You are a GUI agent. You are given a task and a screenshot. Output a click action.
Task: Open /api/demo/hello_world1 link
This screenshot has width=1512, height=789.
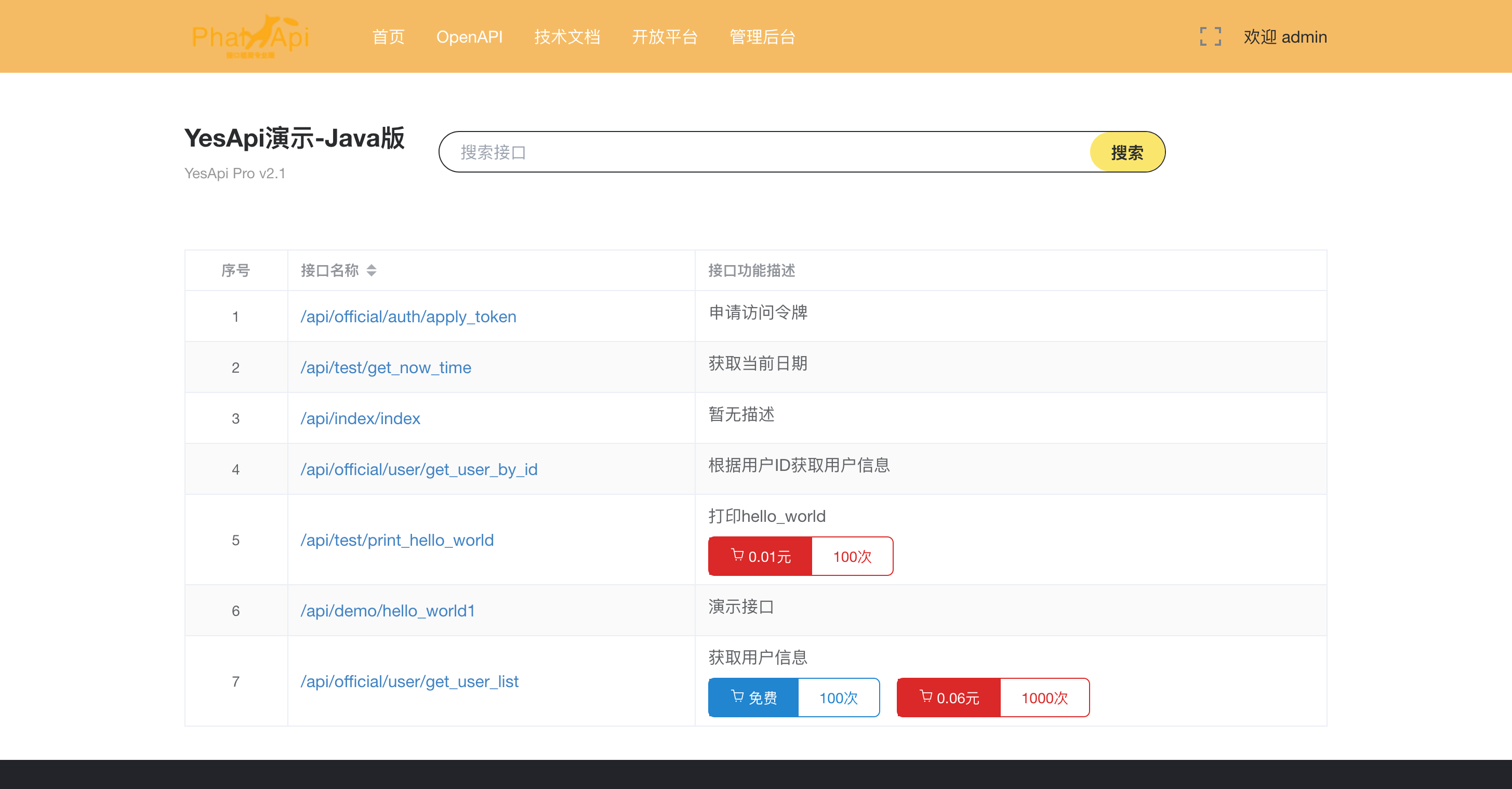pos(388,611)
